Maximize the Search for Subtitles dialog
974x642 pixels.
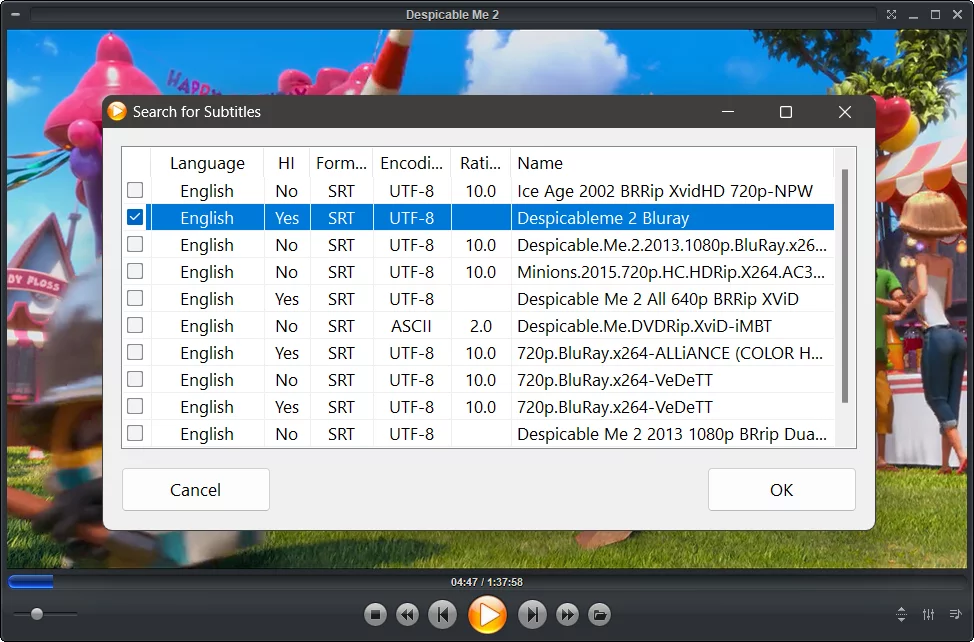click(786, 112)
